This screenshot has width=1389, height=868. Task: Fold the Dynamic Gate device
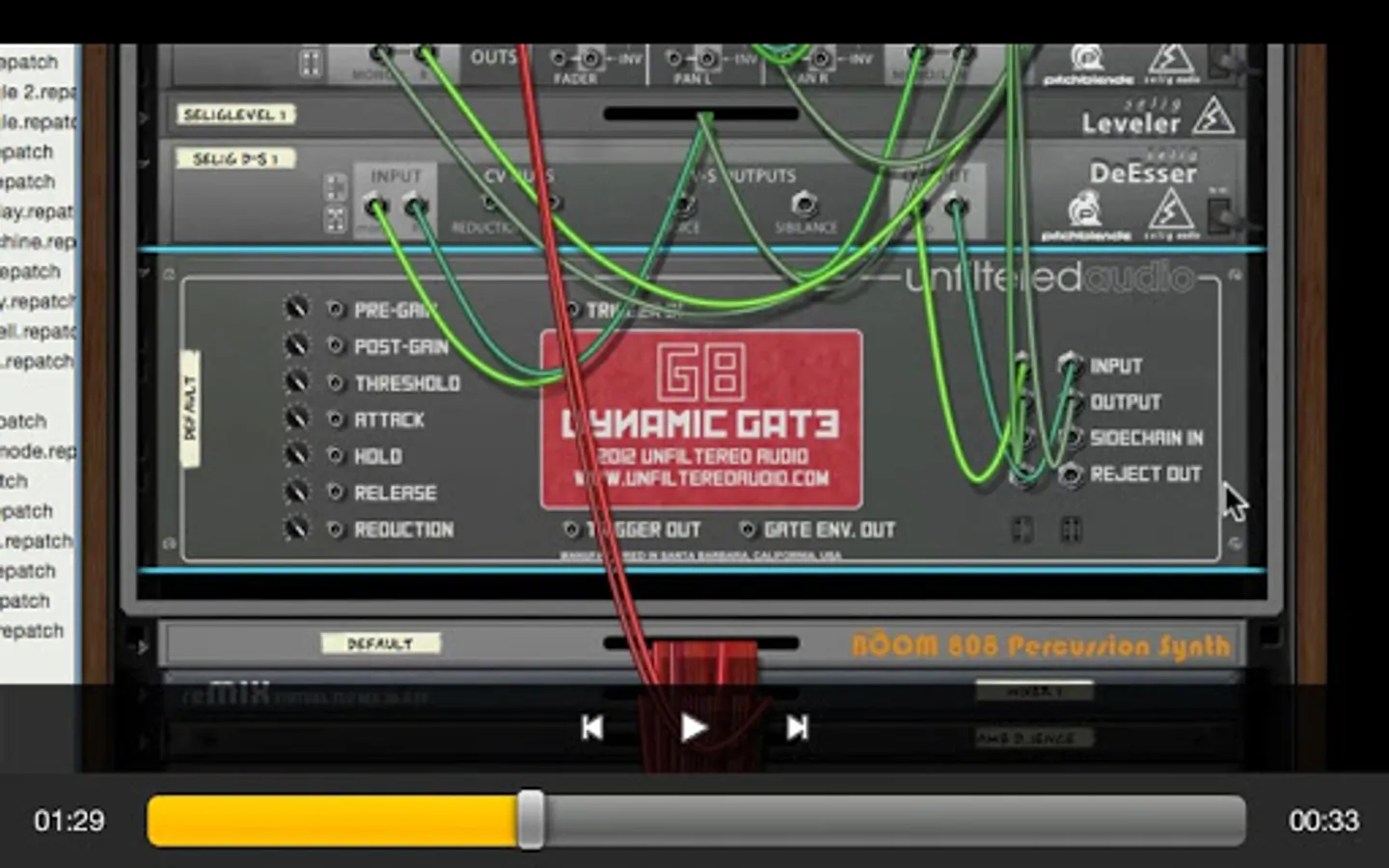click(144, 273)
